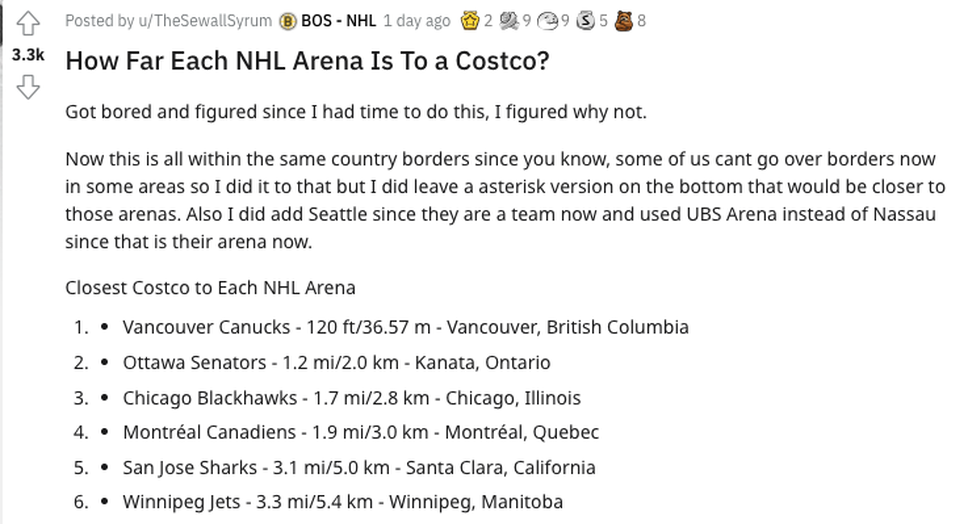
Task: Click the Vancouver Canucks list entry
Action: tap(405, 327)
